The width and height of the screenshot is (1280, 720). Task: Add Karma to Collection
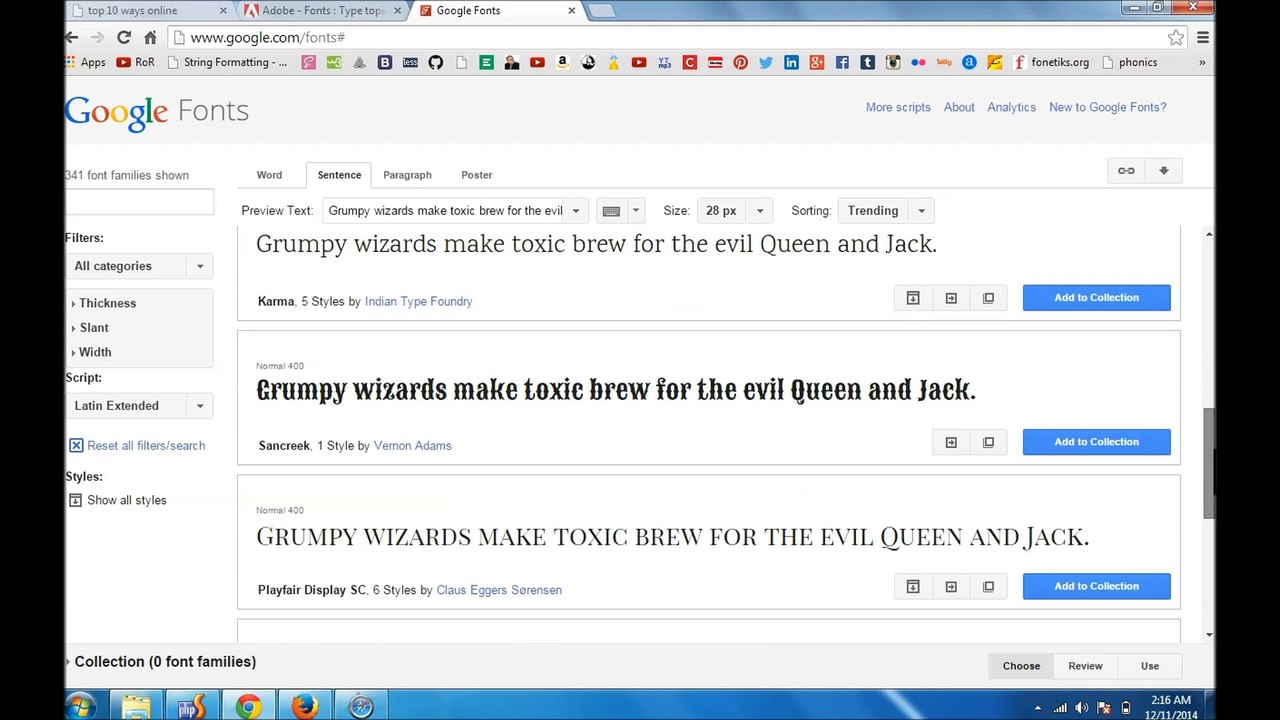click(x=1096, y=298)
